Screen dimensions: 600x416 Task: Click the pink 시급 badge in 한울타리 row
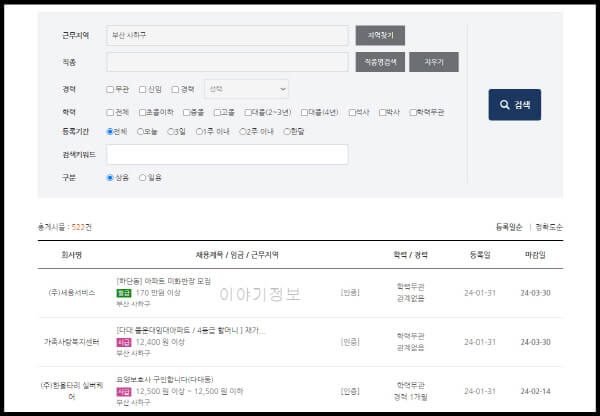[x=124, y=392]
